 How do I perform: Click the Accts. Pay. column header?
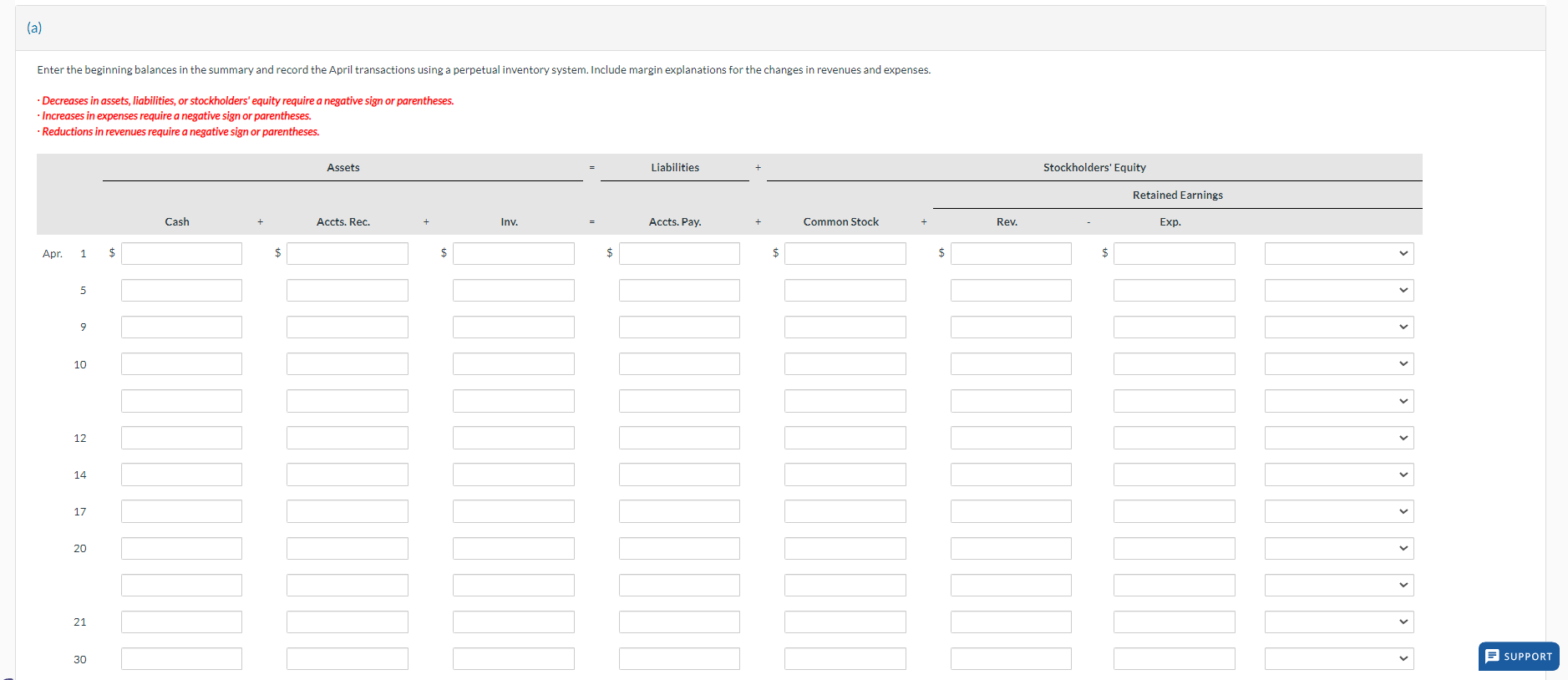(675, 221)
